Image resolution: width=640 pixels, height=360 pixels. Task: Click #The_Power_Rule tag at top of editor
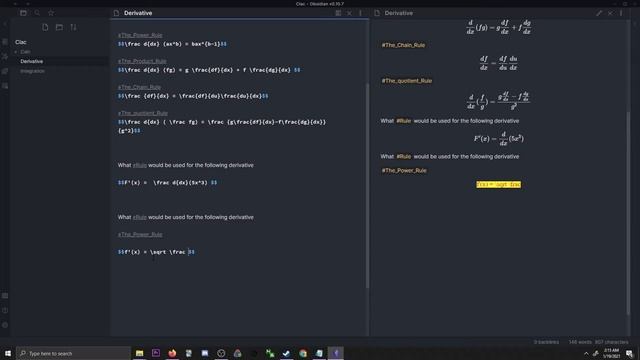(140, 35)
